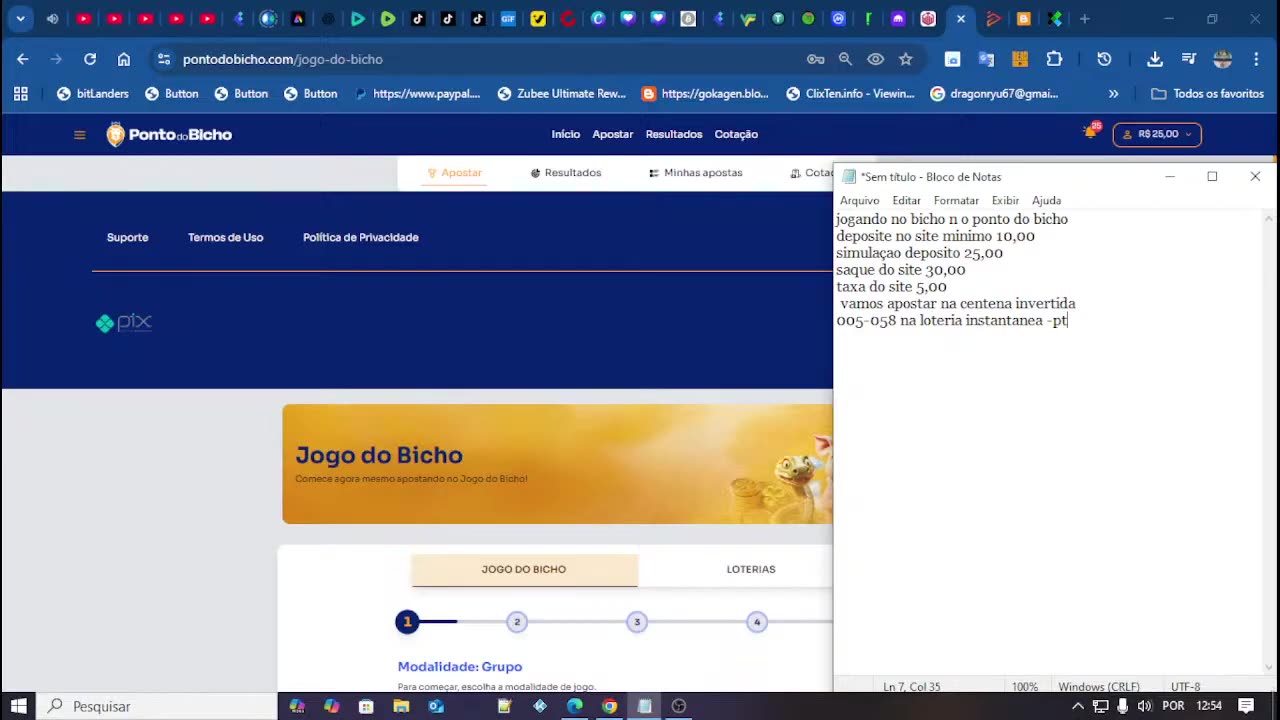The image size is (1280, 720).
Task: Go back in Chrome
Action: coord(23,59)
